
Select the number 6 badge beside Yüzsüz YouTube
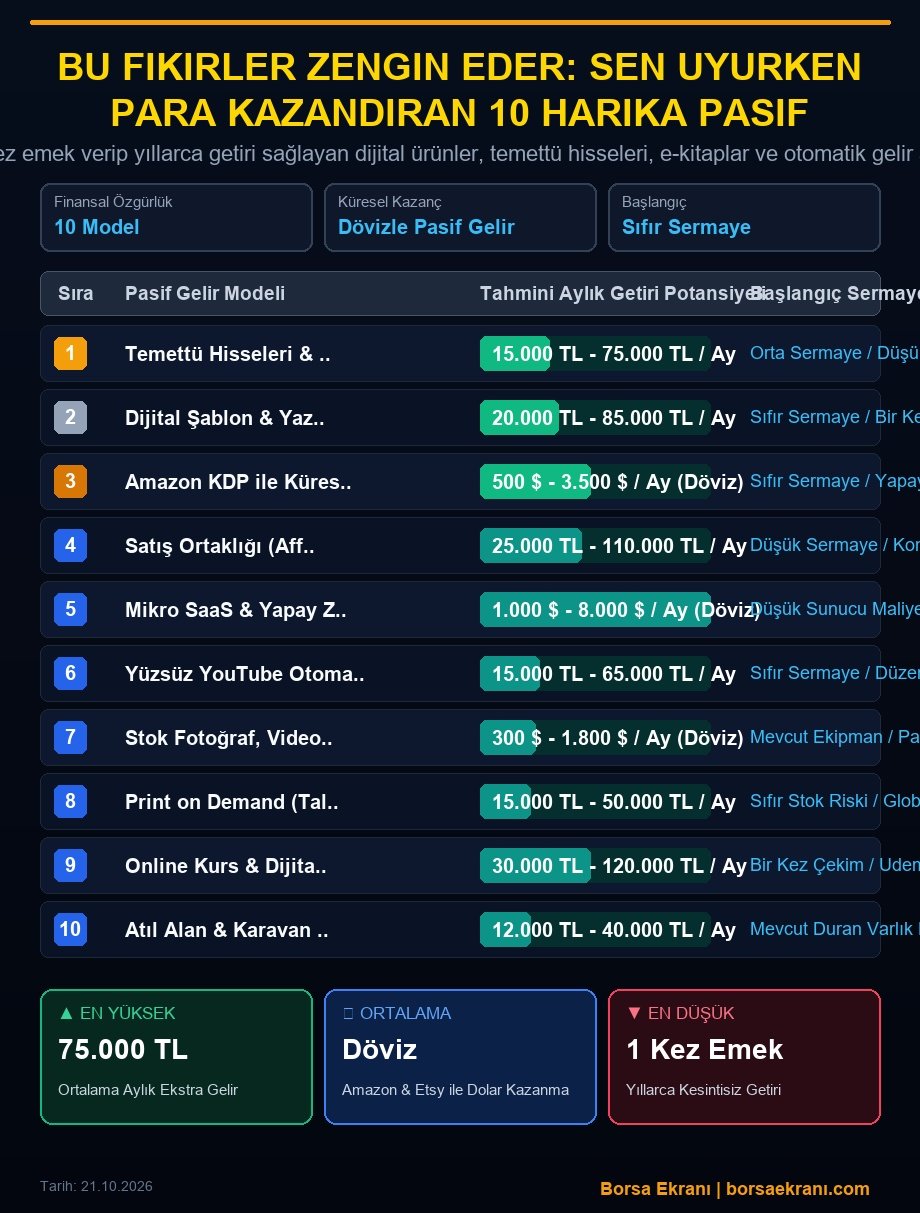(70, 673)
